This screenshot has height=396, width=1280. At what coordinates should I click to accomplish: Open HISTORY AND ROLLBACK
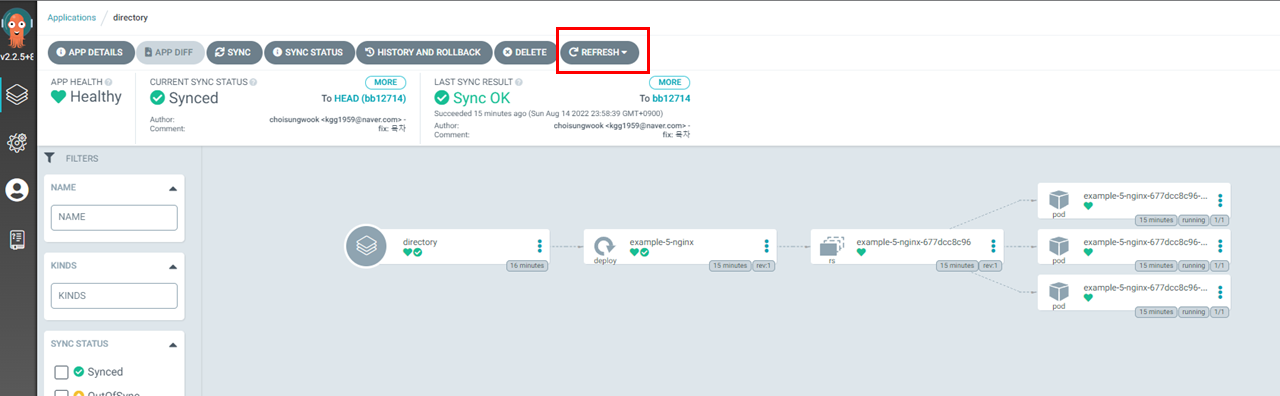click(424, 52)
